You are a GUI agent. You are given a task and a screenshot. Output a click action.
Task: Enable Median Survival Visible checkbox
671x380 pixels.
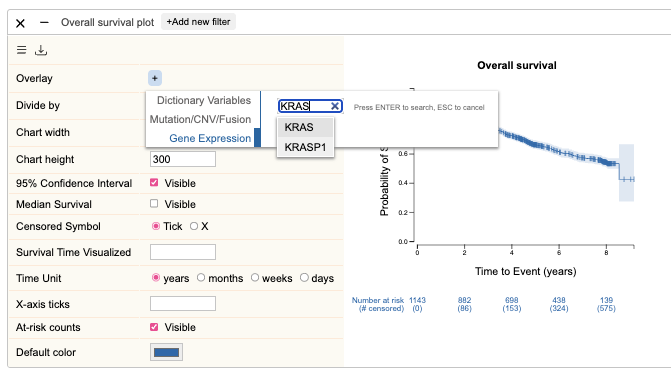coord(154,204)
